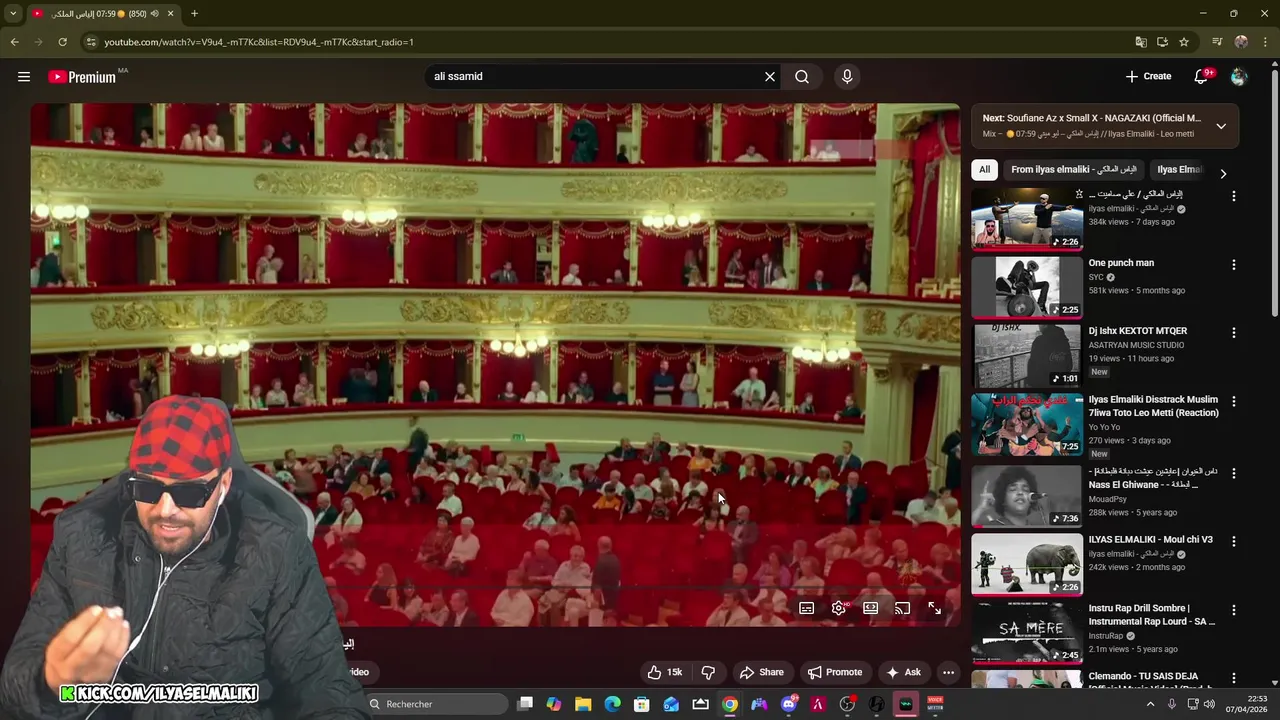Open options for Ilyas Elmaliki Disstrack reaction

click(x=1233, y=402)
